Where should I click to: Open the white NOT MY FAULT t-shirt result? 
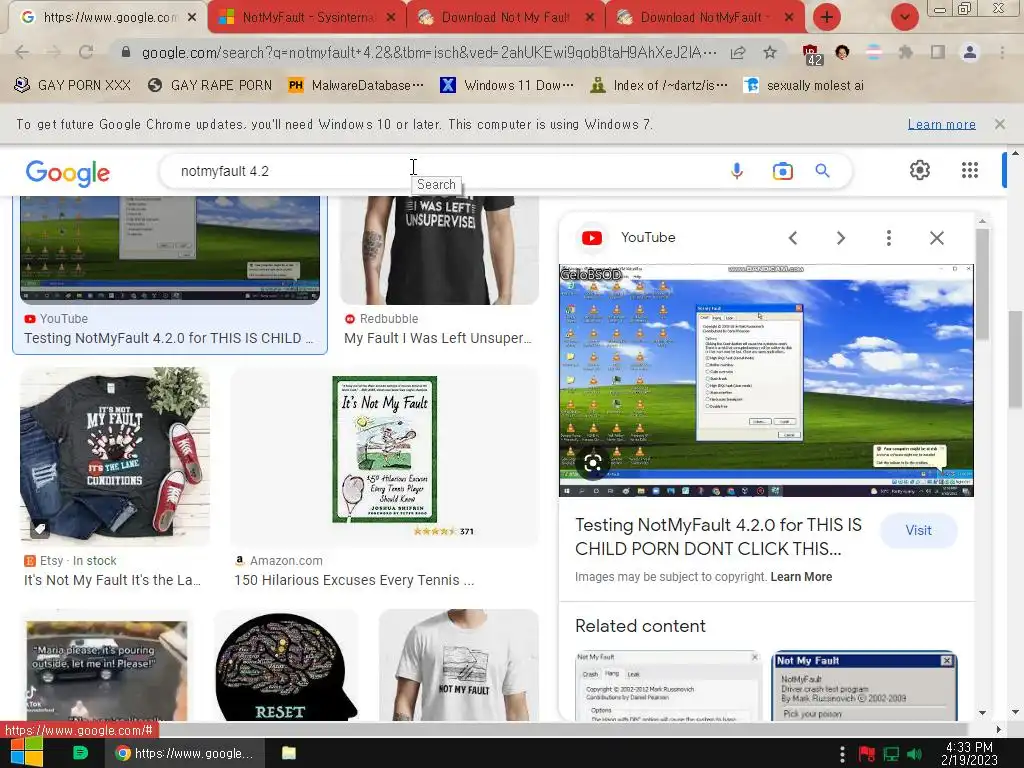459,665
